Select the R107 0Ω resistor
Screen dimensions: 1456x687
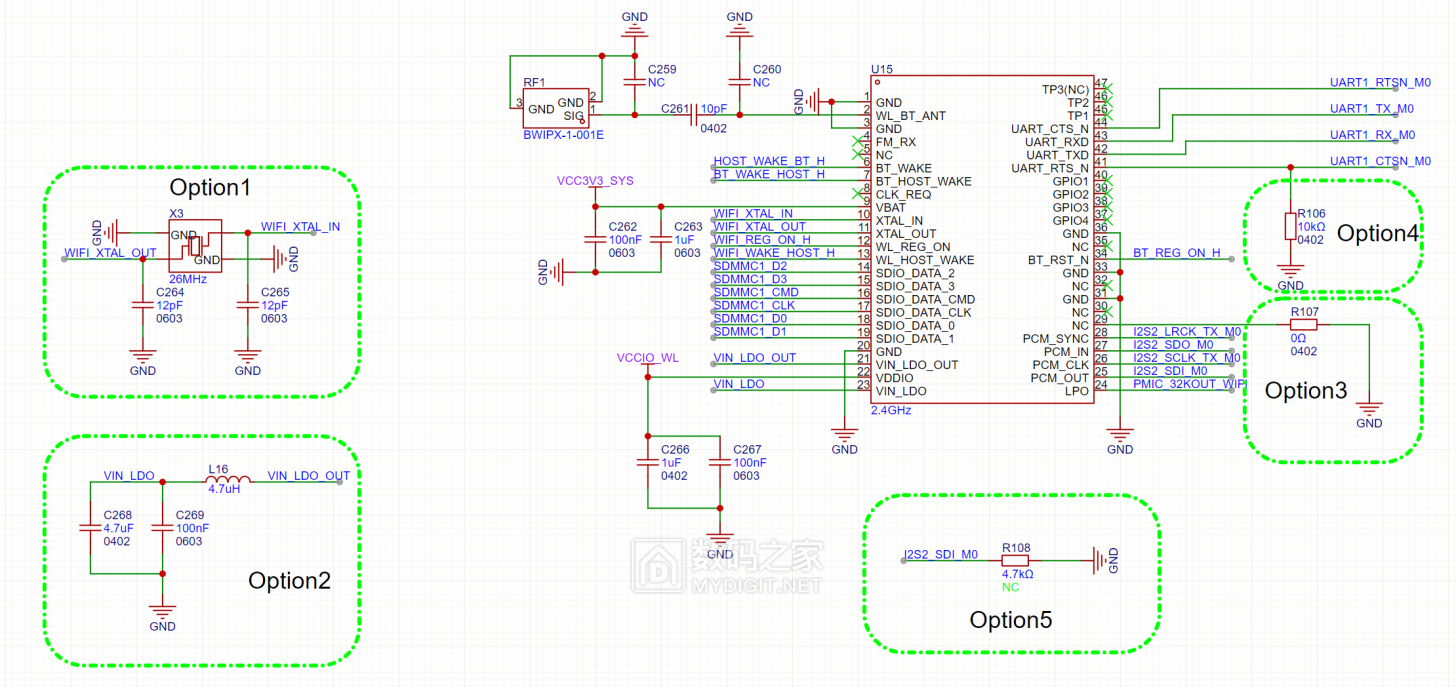coord(1304,325)
